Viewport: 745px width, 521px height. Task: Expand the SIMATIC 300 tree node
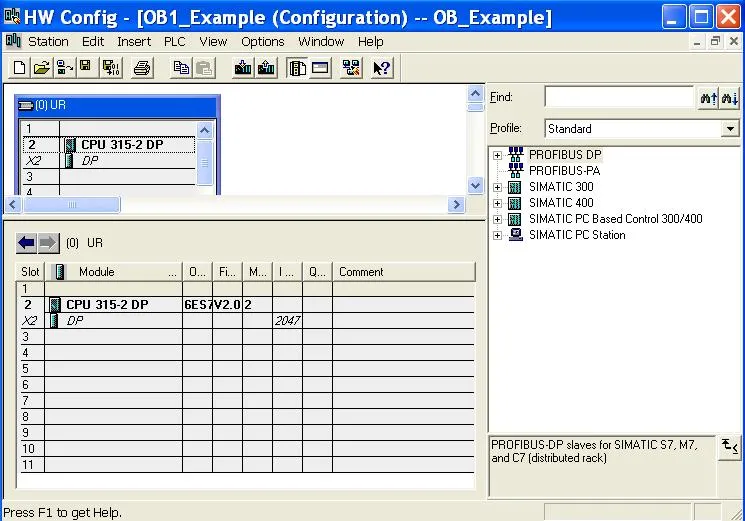[497, 187]
